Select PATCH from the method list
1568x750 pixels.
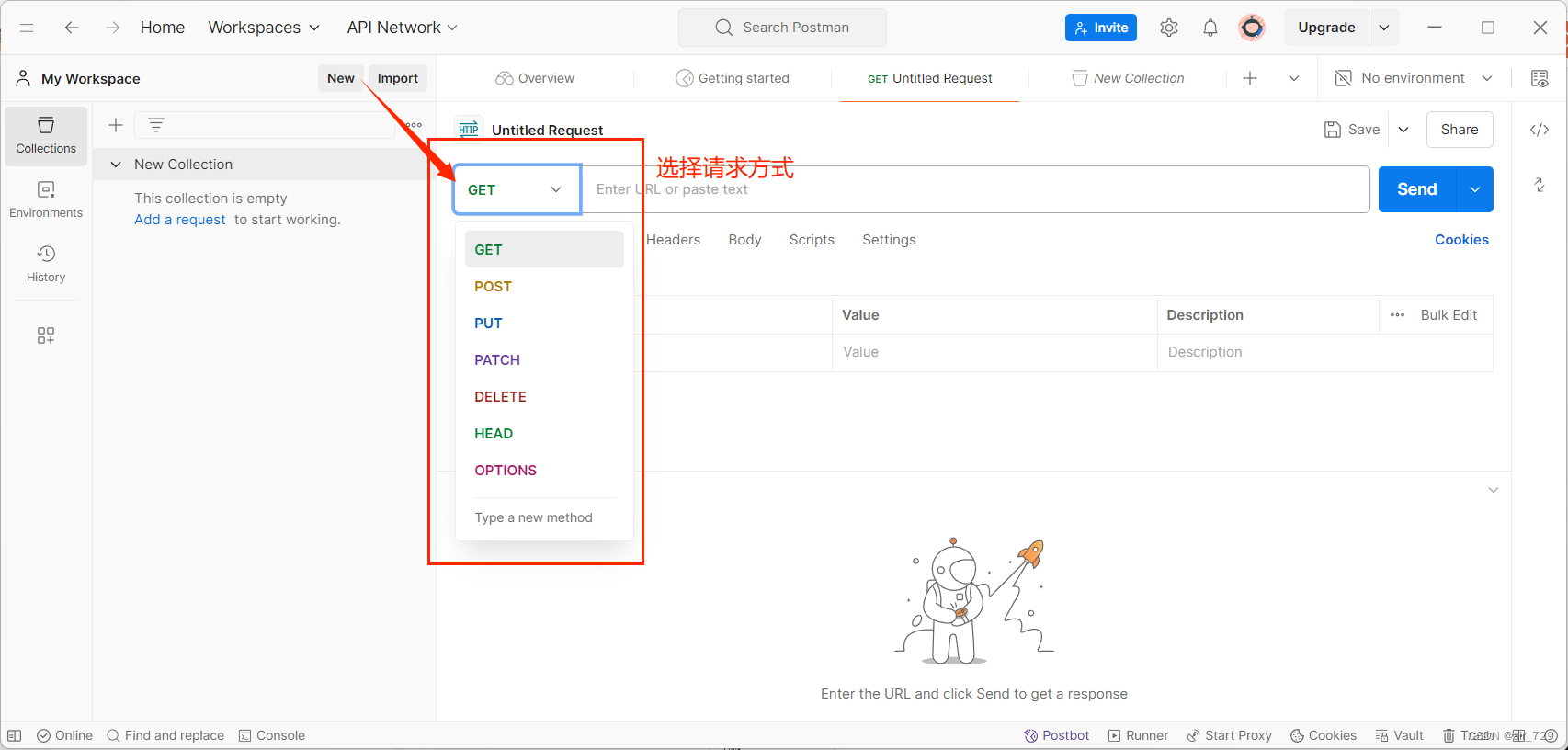click(x=544, y=360)
